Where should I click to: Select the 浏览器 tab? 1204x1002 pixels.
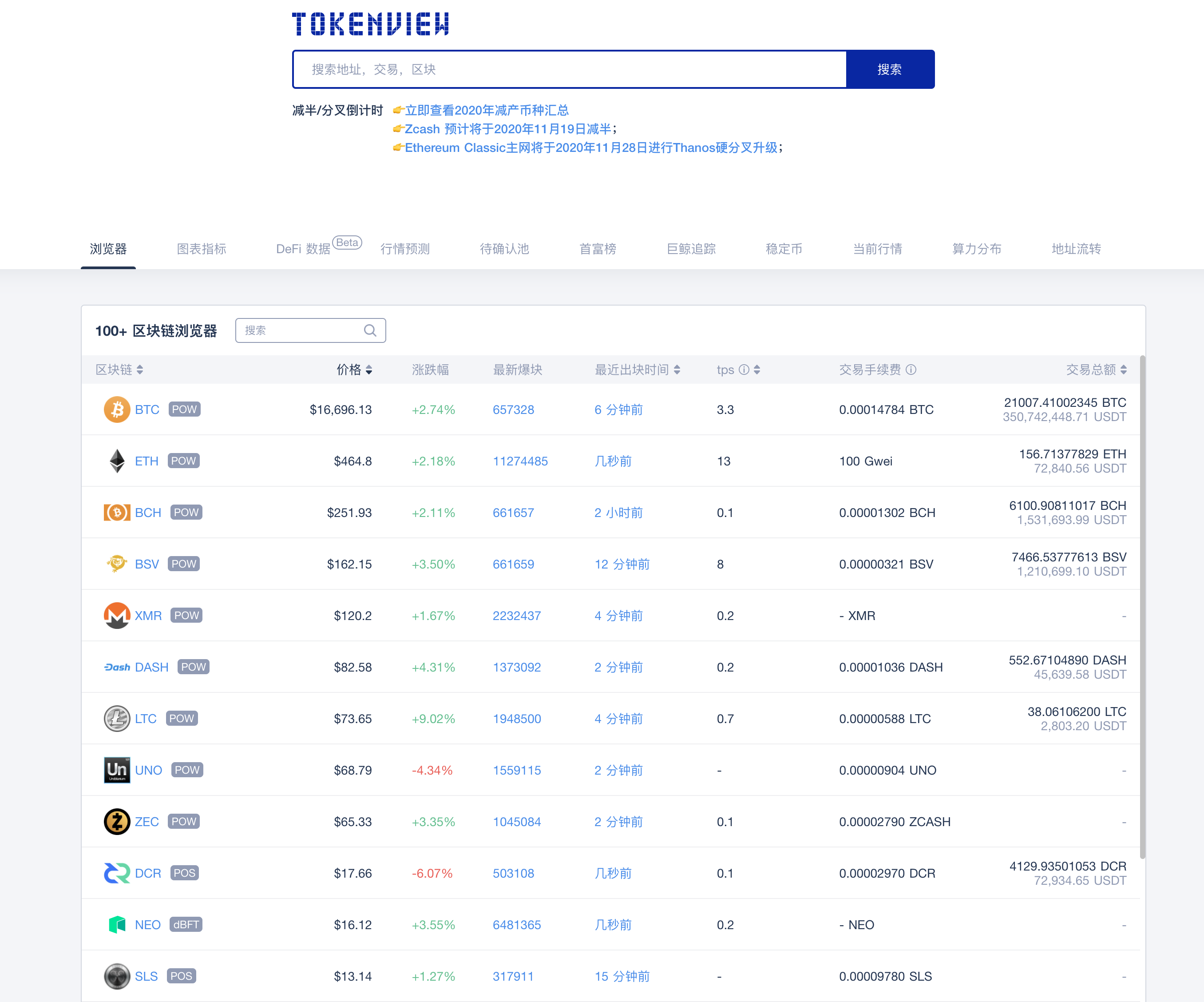108,249
